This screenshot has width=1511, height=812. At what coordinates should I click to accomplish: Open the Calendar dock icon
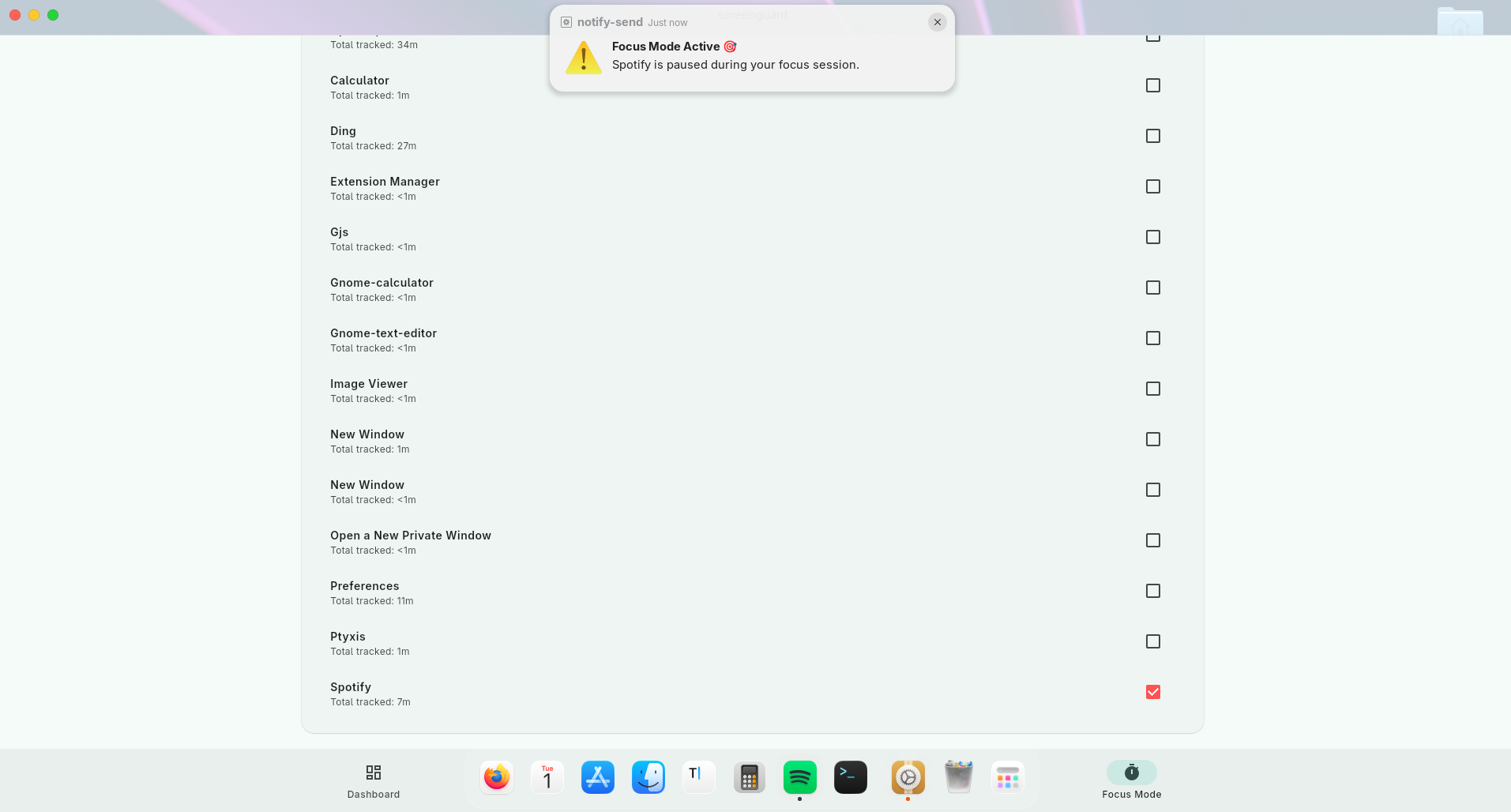coord(547,778)
